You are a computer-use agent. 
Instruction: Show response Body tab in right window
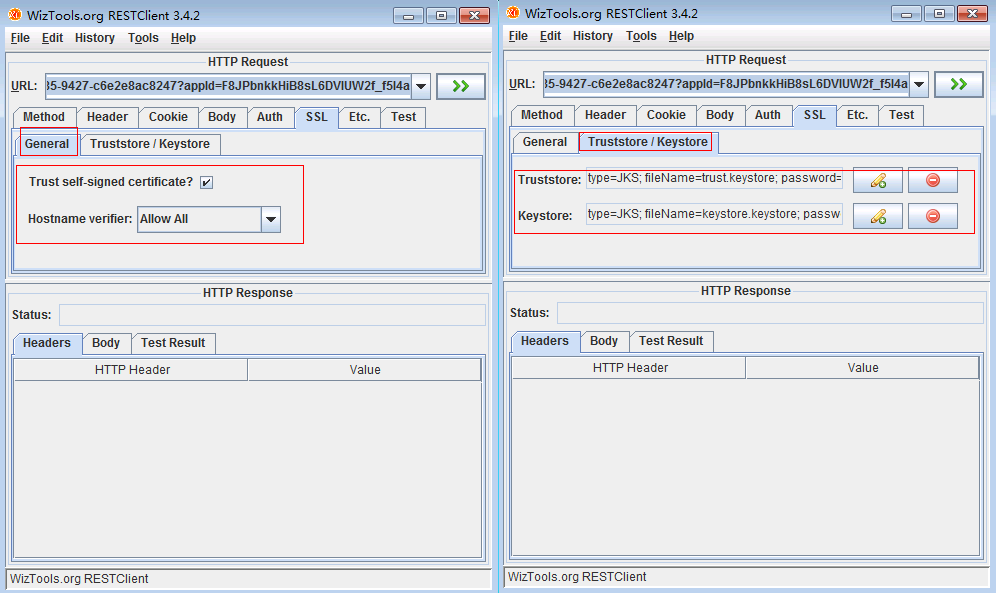pos(604,342)
